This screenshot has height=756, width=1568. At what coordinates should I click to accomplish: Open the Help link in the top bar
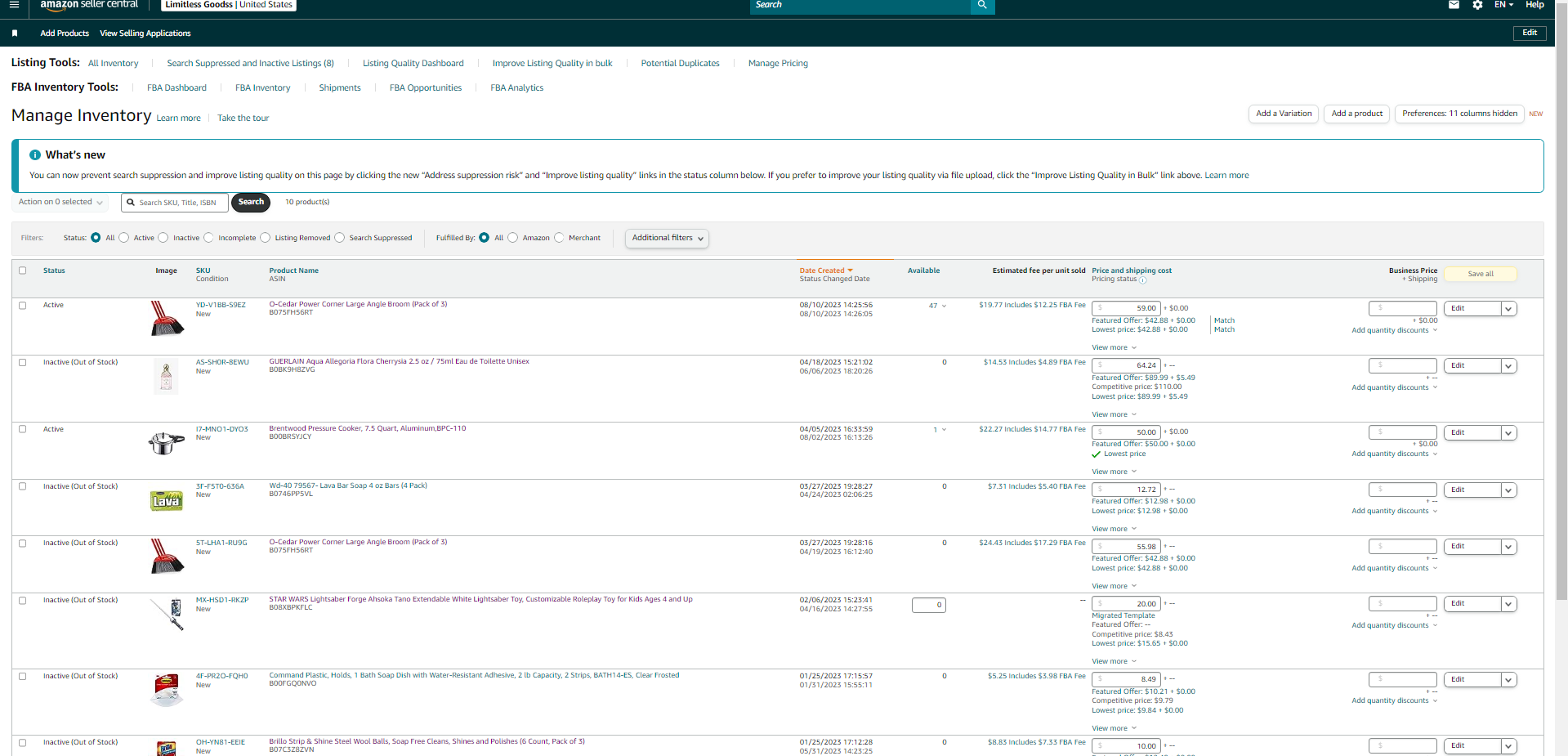(x=1534, y=5)
